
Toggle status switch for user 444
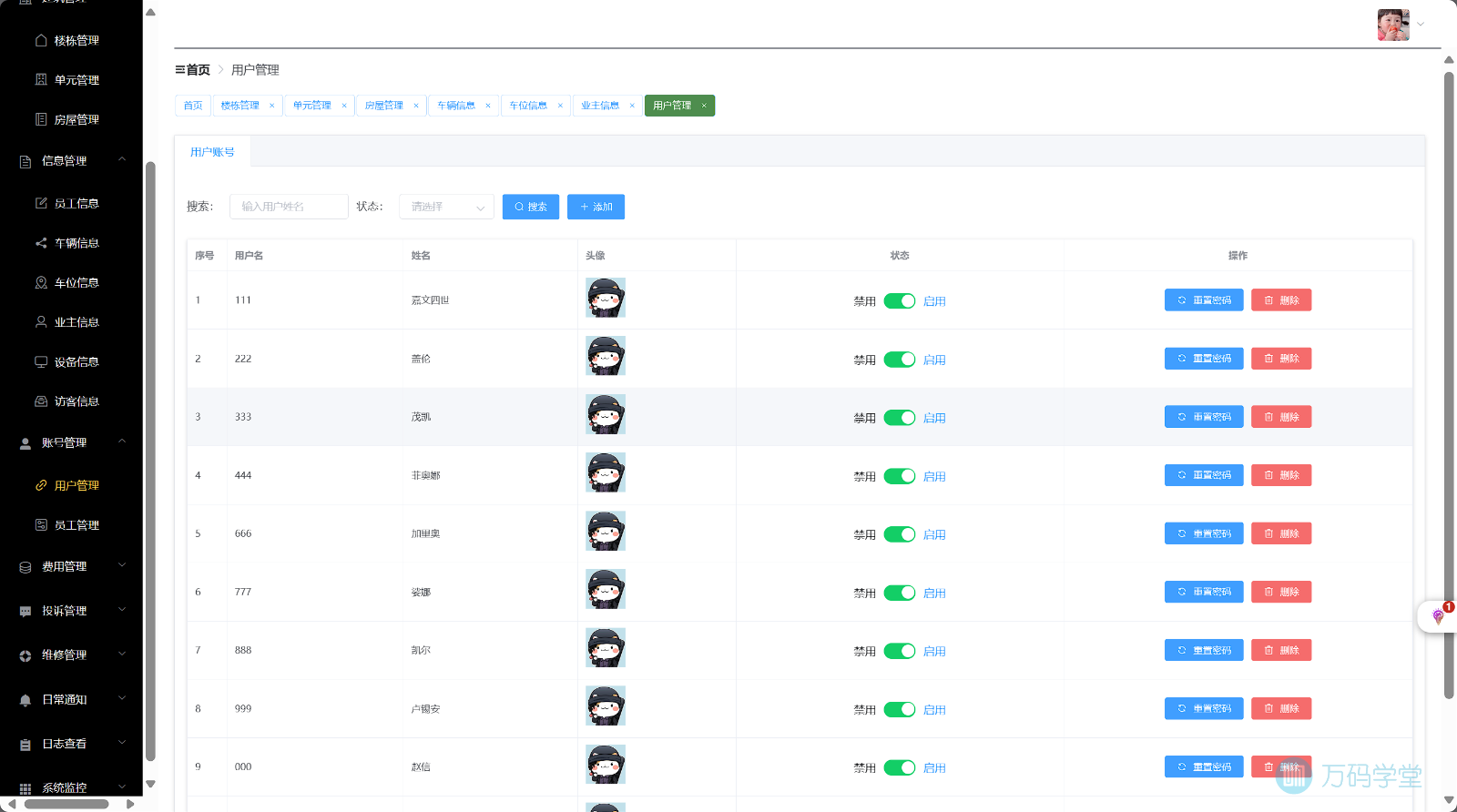(900, 476)
